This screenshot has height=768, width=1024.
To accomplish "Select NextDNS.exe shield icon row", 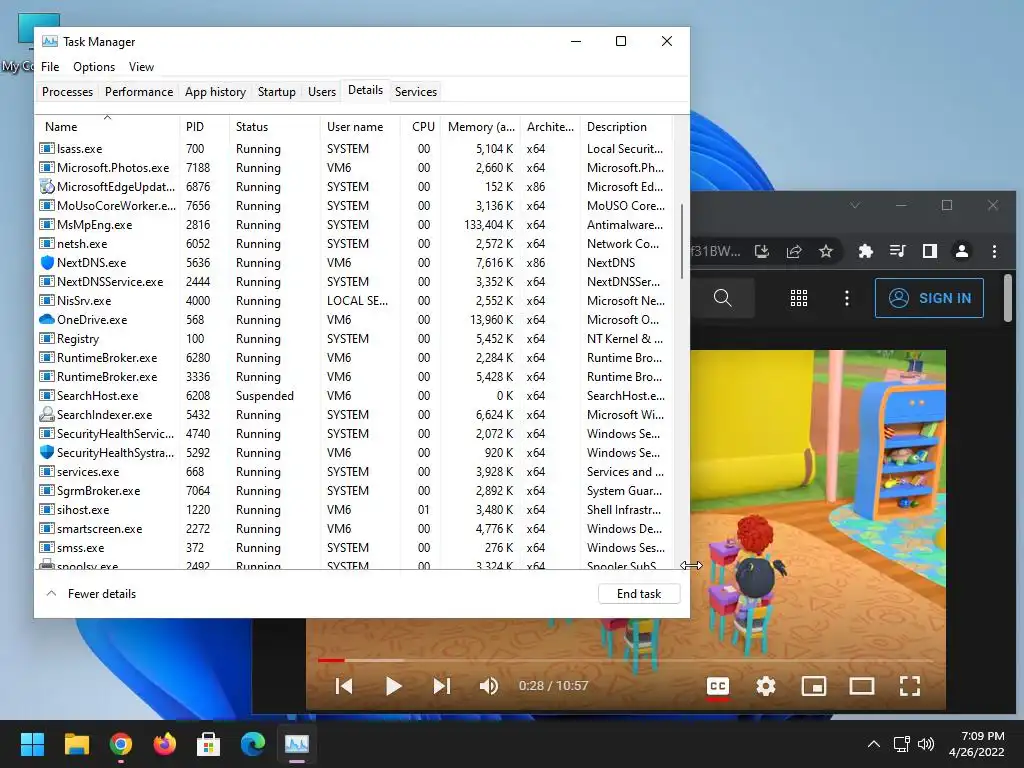I will tap(356, 263).
